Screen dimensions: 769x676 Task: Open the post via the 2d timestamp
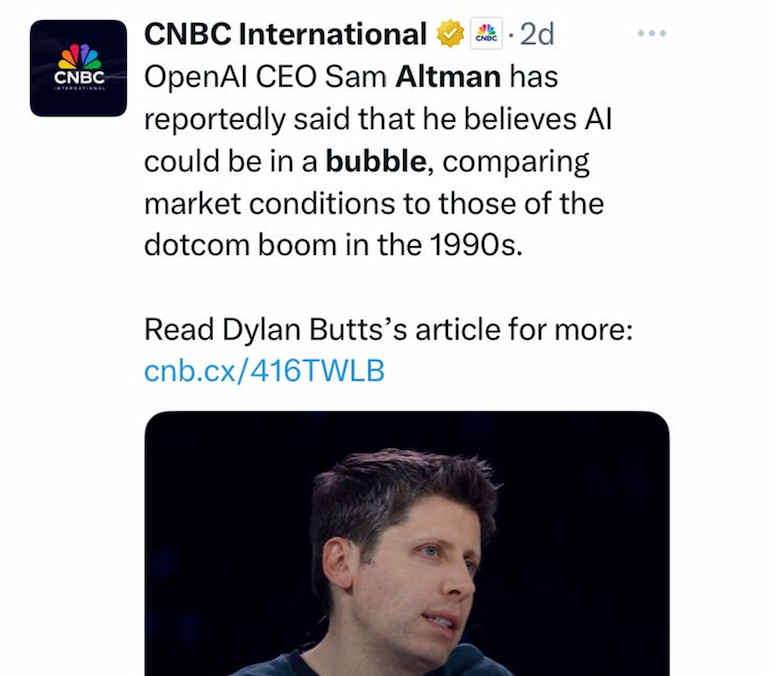point(536,35)
